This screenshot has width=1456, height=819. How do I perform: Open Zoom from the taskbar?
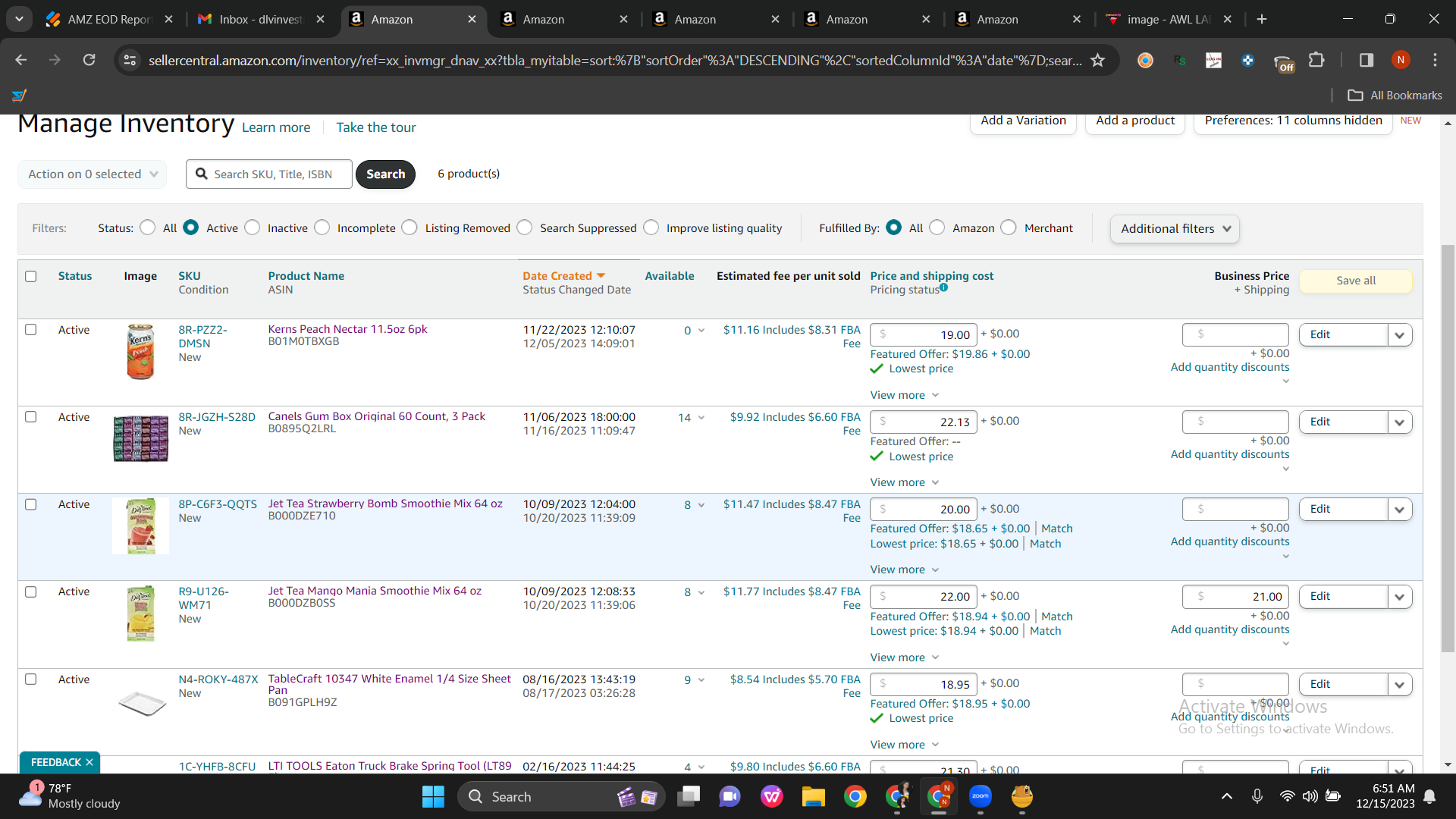tap(981, 796)
